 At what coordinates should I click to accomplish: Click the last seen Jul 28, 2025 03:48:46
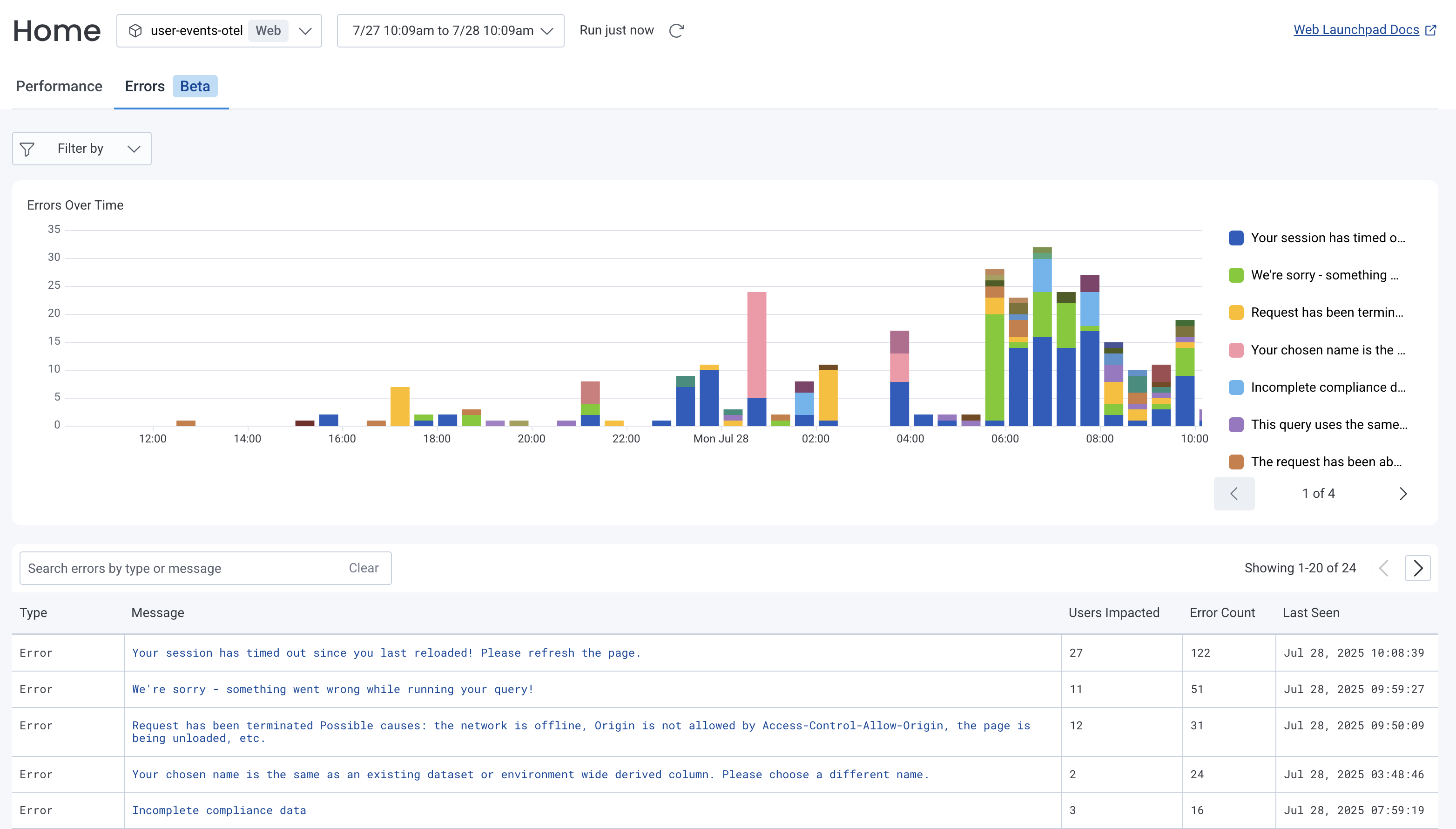coord(1354,775)
